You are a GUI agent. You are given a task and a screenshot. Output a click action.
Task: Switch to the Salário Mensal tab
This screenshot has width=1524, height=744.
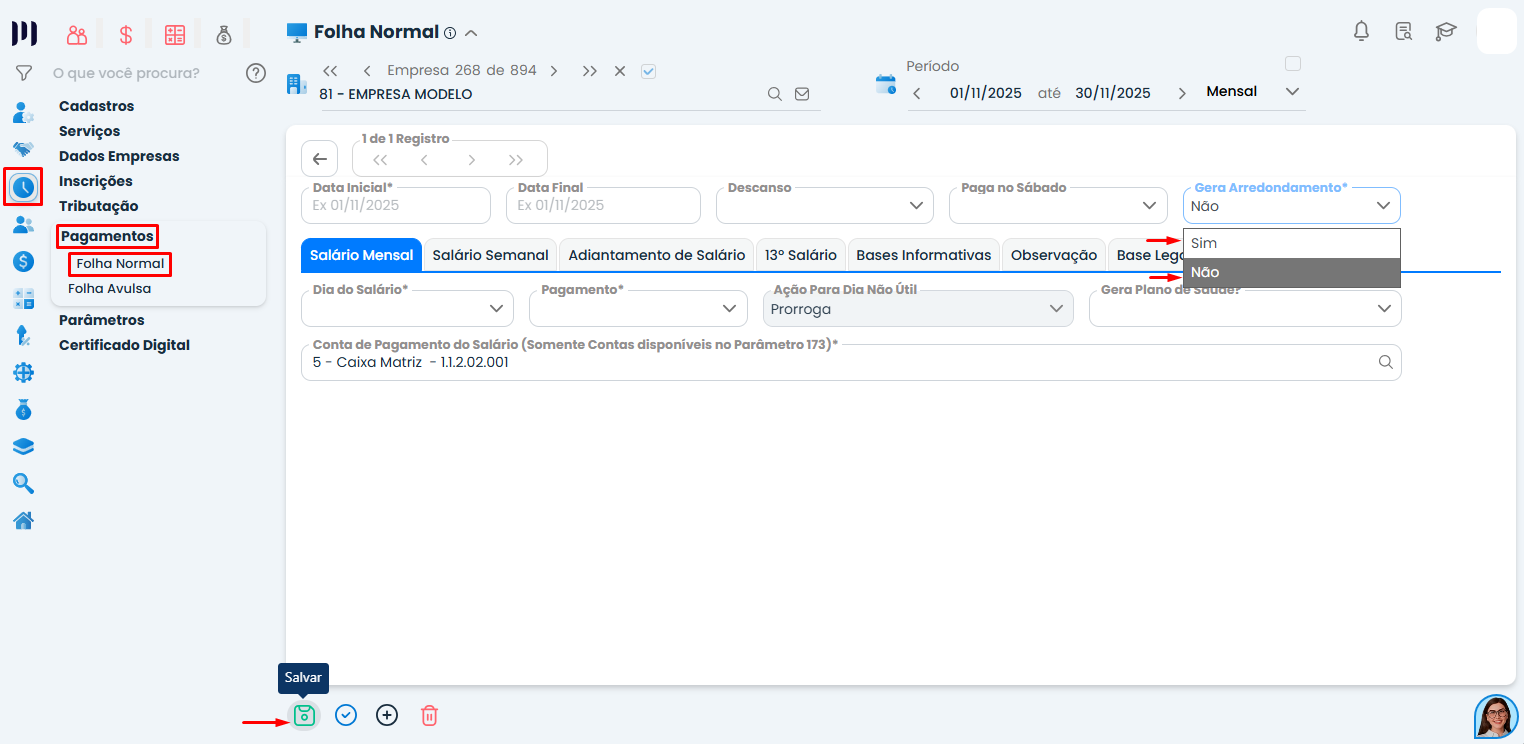tap(361, 255)
